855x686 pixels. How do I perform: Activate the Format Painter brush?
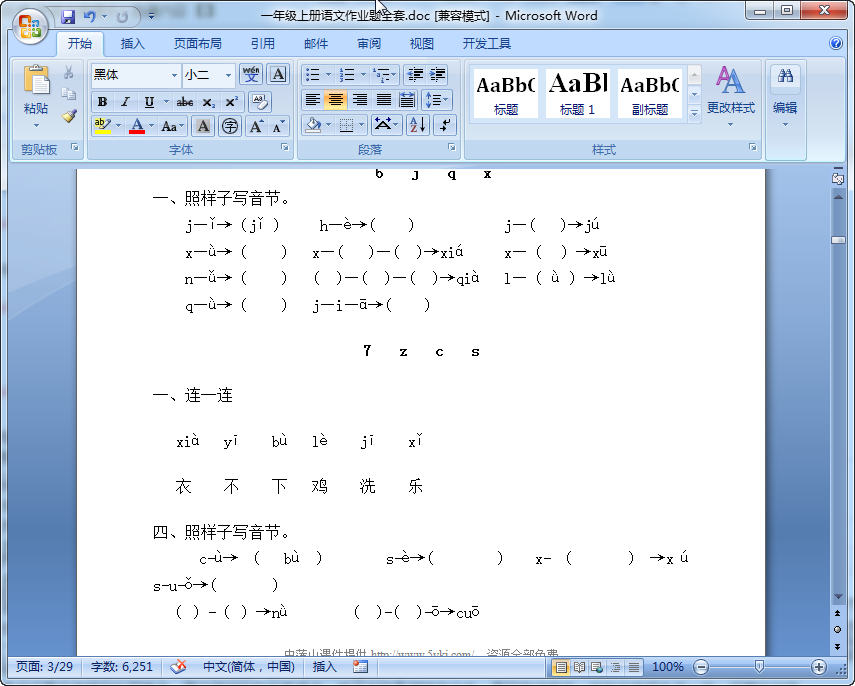click(x=69, y=116)
